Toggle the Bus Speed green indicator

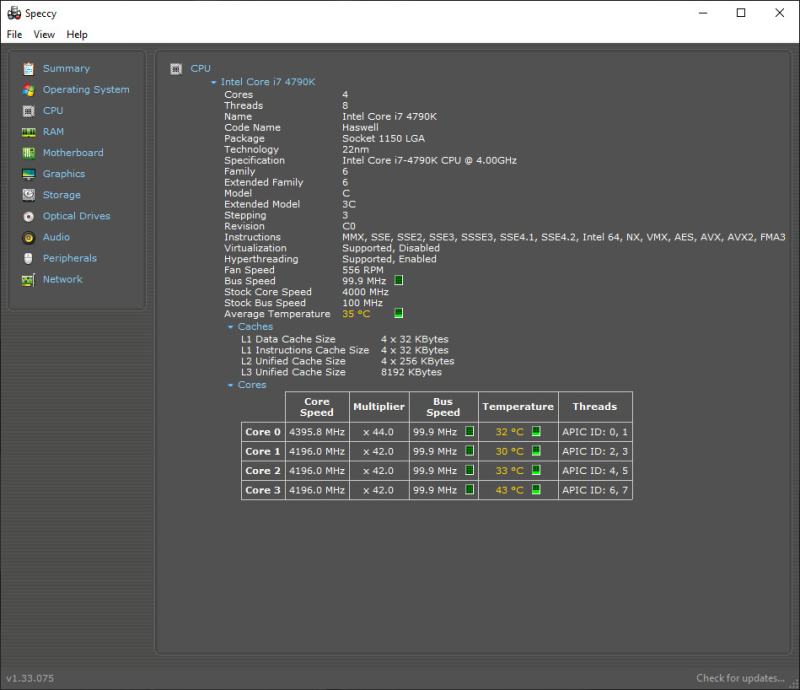pos(399,281)
